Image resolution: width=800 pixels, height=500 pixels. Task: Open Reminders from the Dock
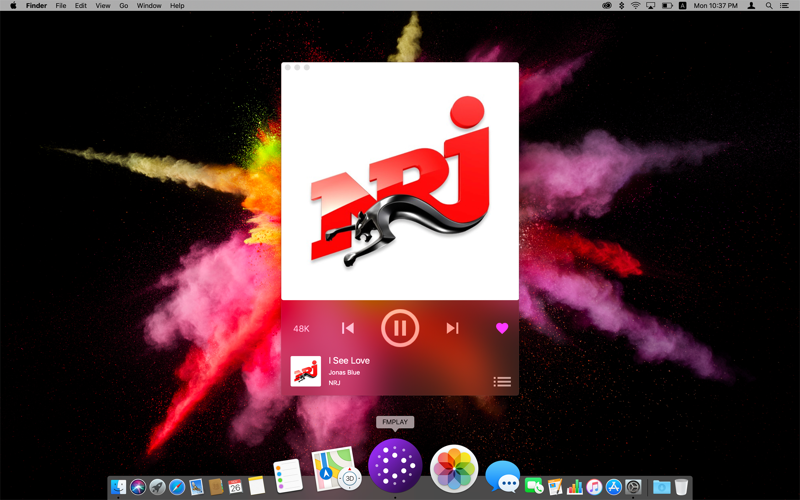(x=288, y=476)
